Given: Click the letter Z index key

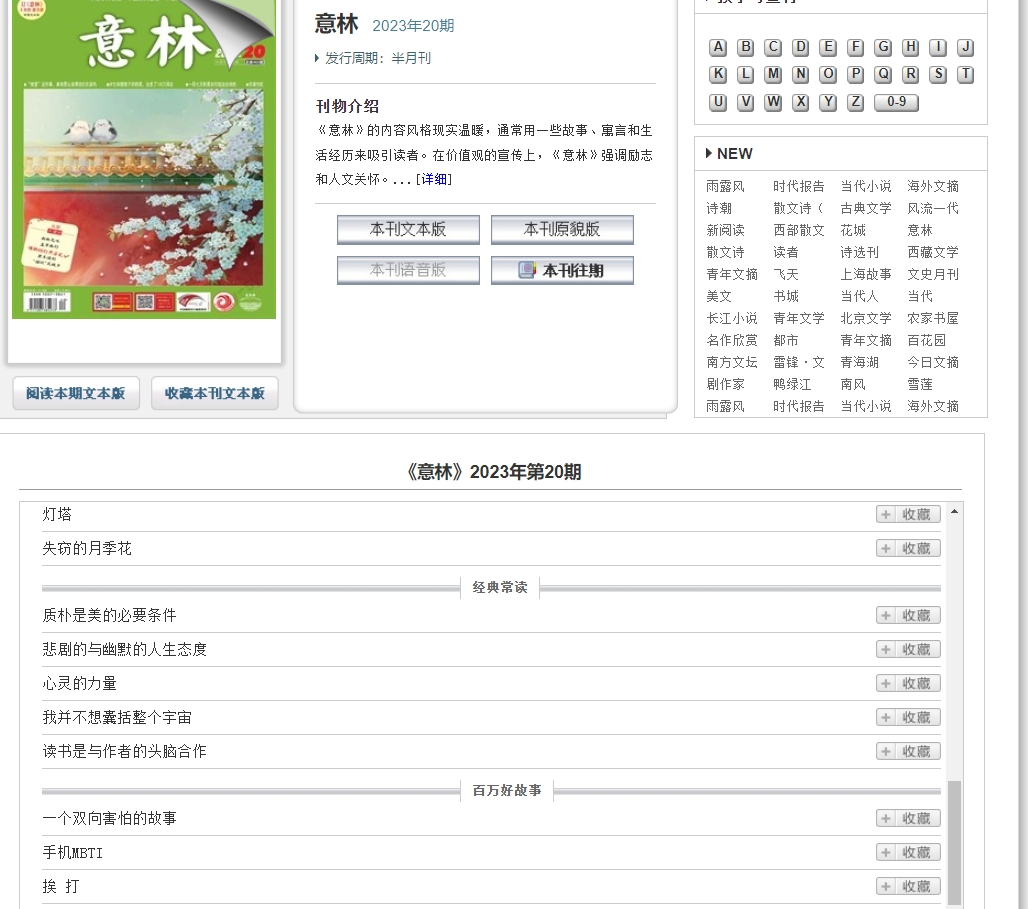Looking at the screenshot, I should pos(855,102).
